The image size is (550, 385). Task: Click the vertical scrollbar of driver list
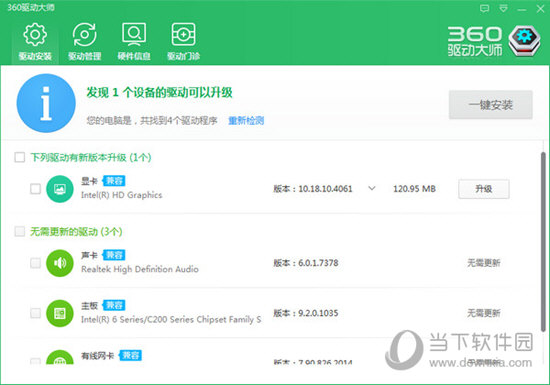click(543, 242)
